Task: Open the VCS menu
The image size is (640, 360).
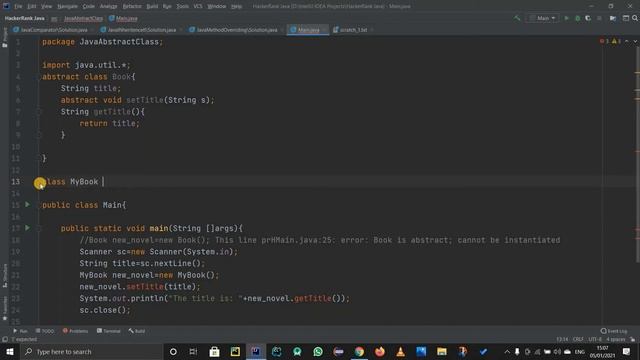Action: [x=198, y=6]
